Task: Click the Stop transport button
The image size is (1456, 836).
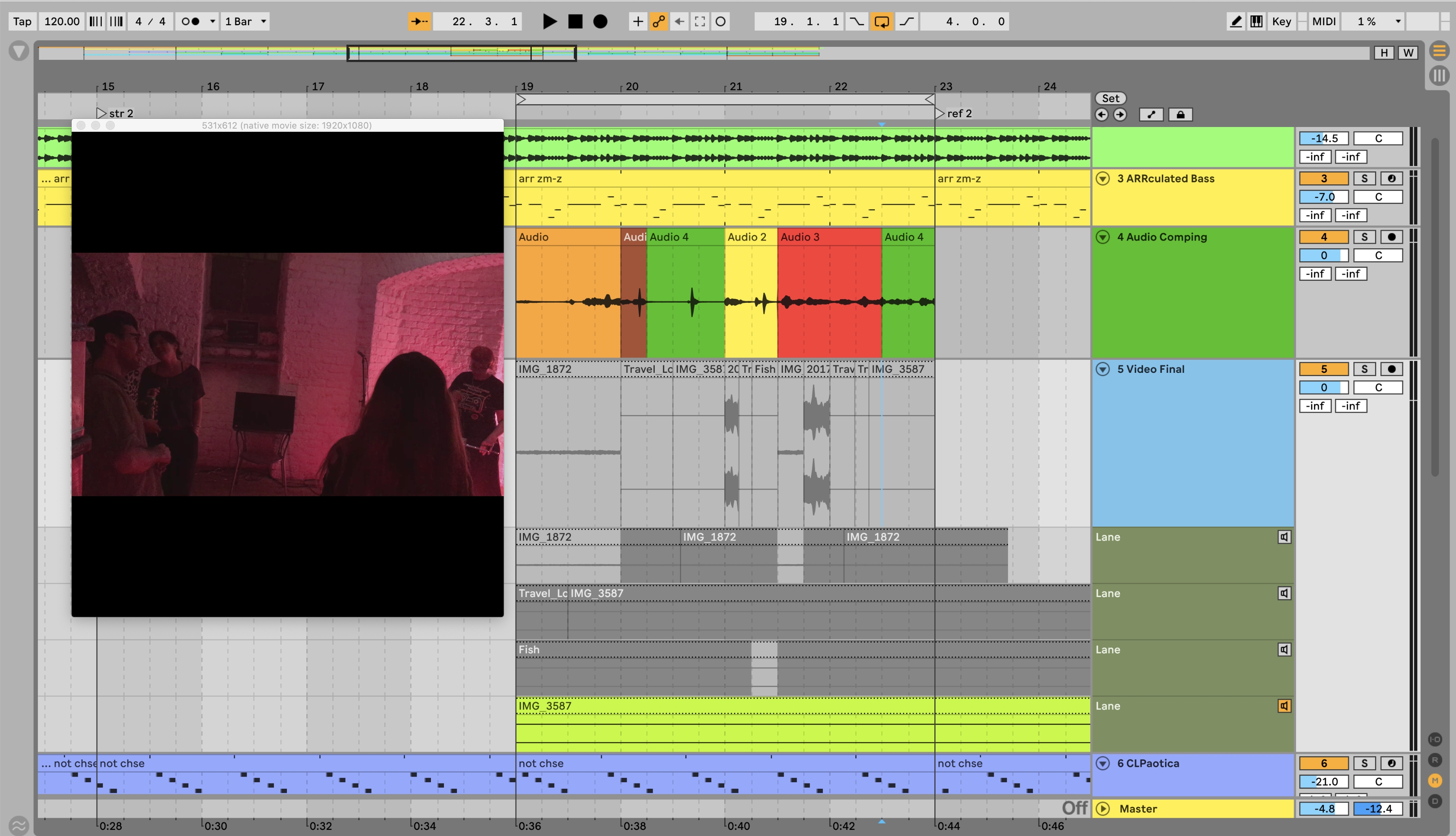Action: [575, 22]
